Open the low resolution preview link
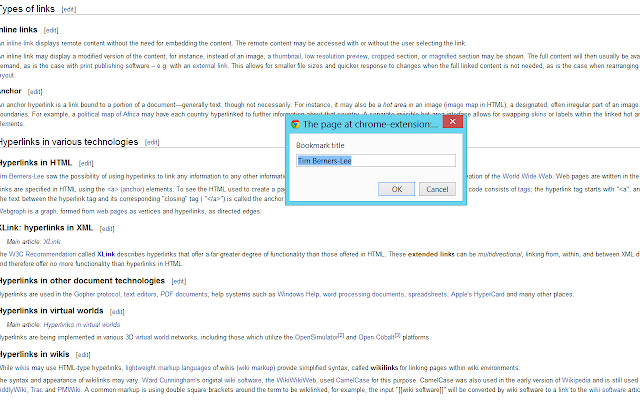This screenshot has height=400, width=640. [336, 56]
